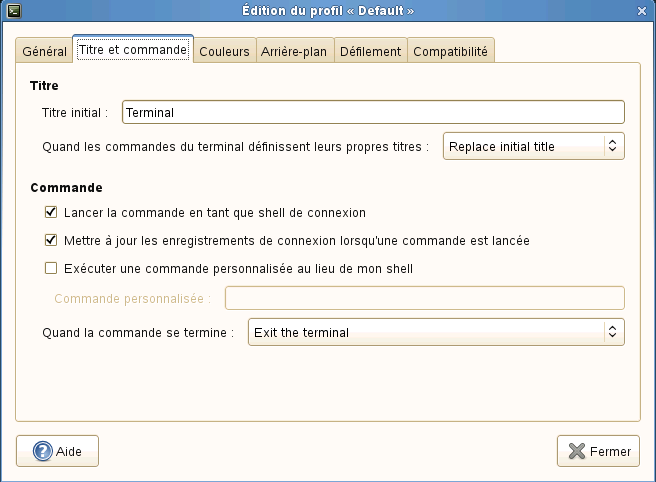Enable custom command instead of shell
656x482 pixels.
click(x=51, y=268)
